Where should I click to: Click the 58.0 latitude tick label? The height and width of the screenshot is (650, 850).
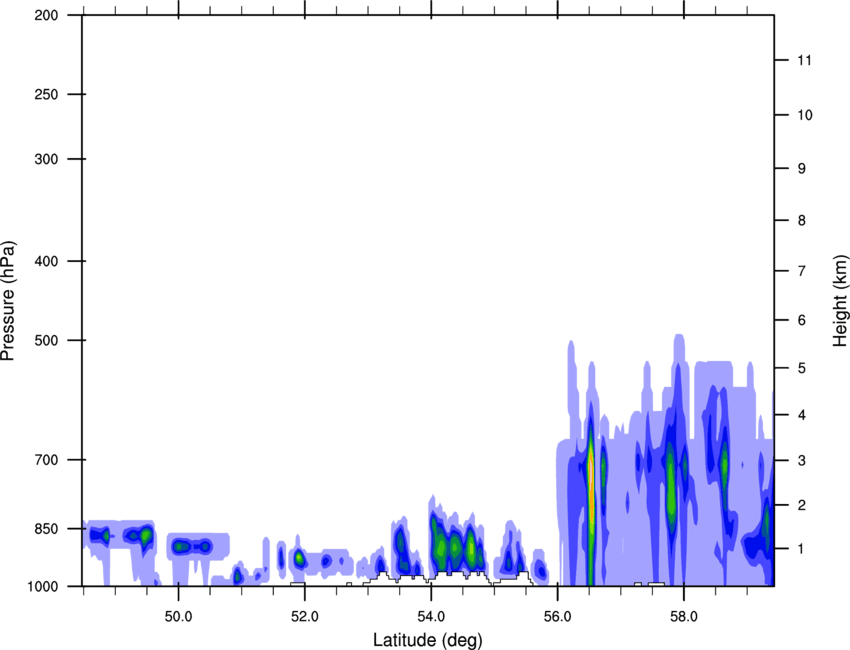point(684,616)
